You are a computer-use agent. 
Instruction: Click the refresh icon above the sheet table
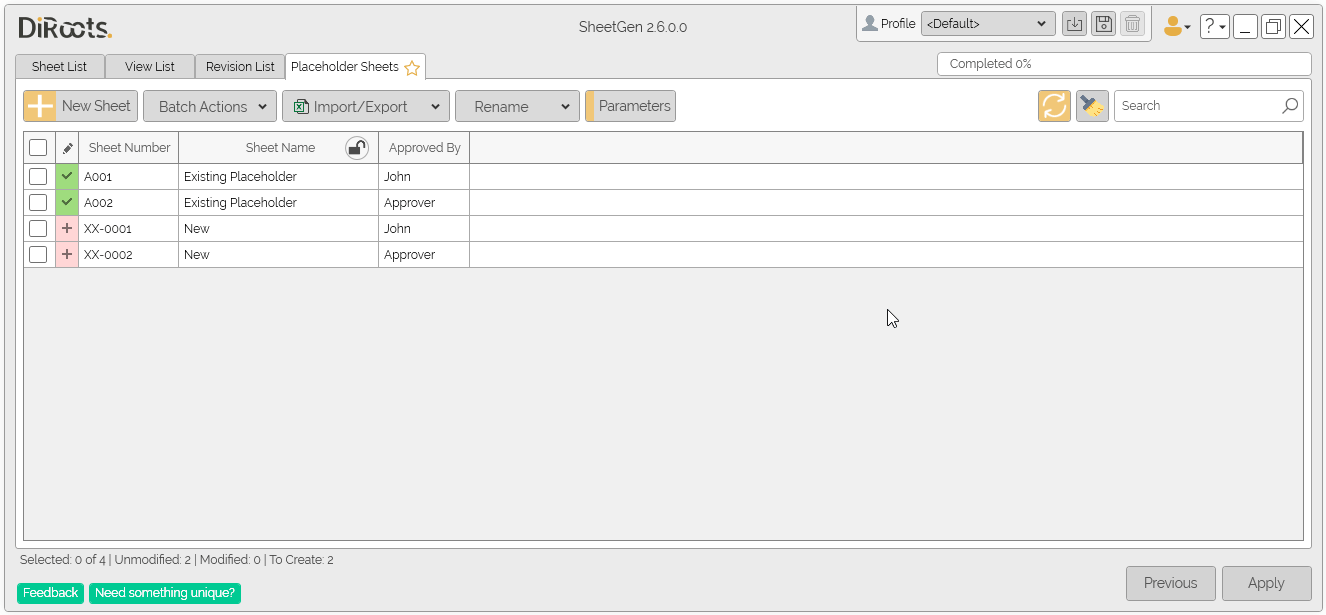point(1054,105)
